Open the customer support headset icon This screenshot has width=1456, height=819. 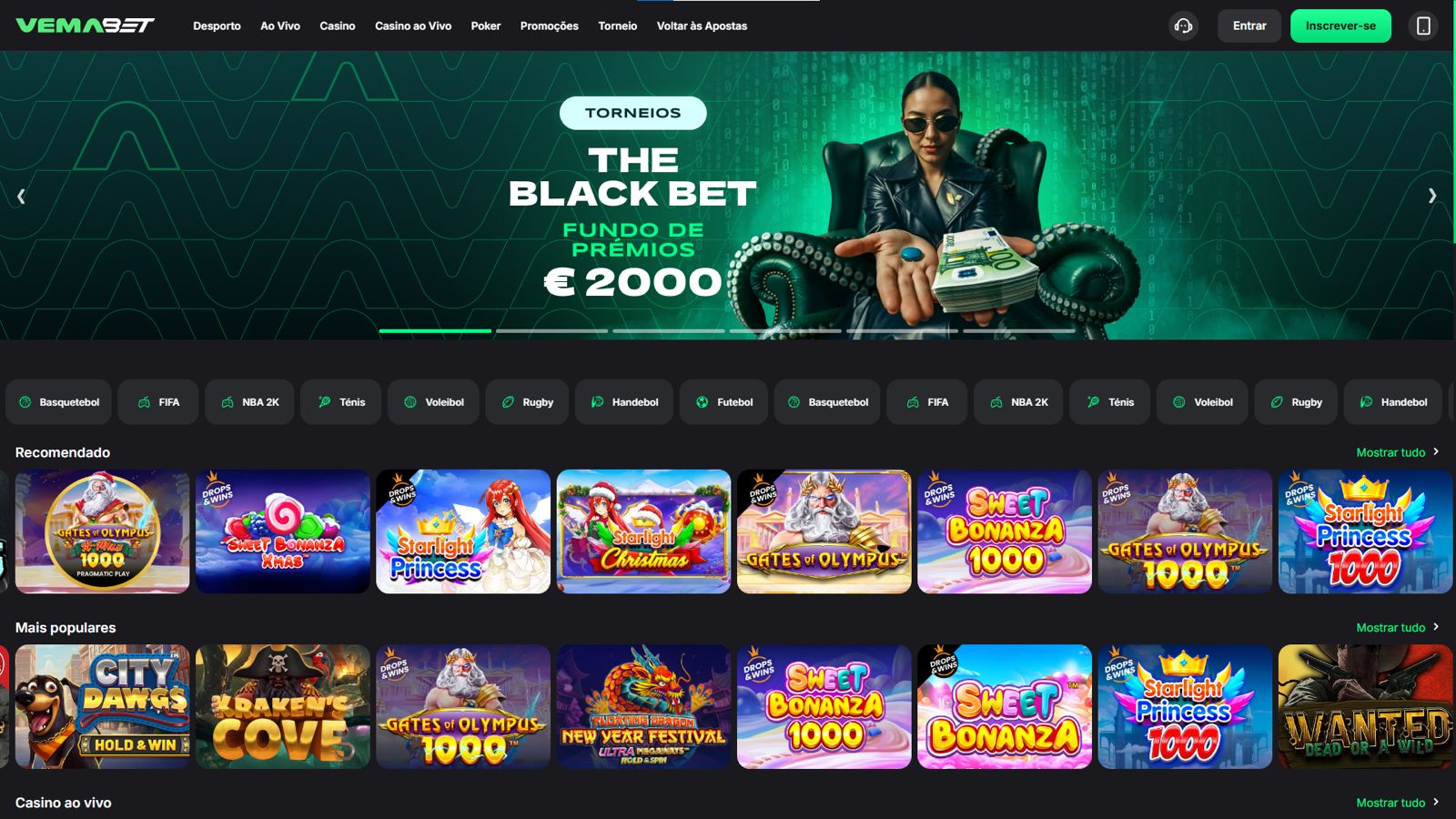click(1183, 25)
